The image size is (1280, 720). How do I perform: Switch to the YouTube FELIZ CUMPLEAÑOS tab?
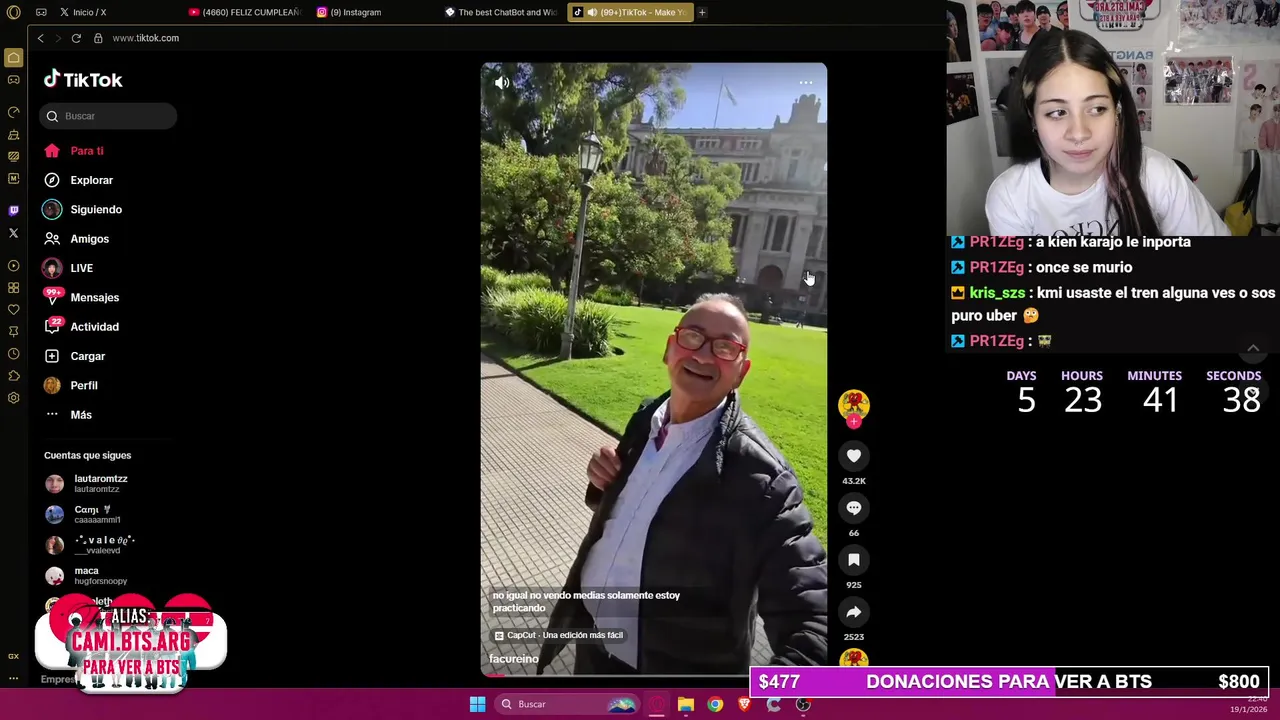click(245, 12)
